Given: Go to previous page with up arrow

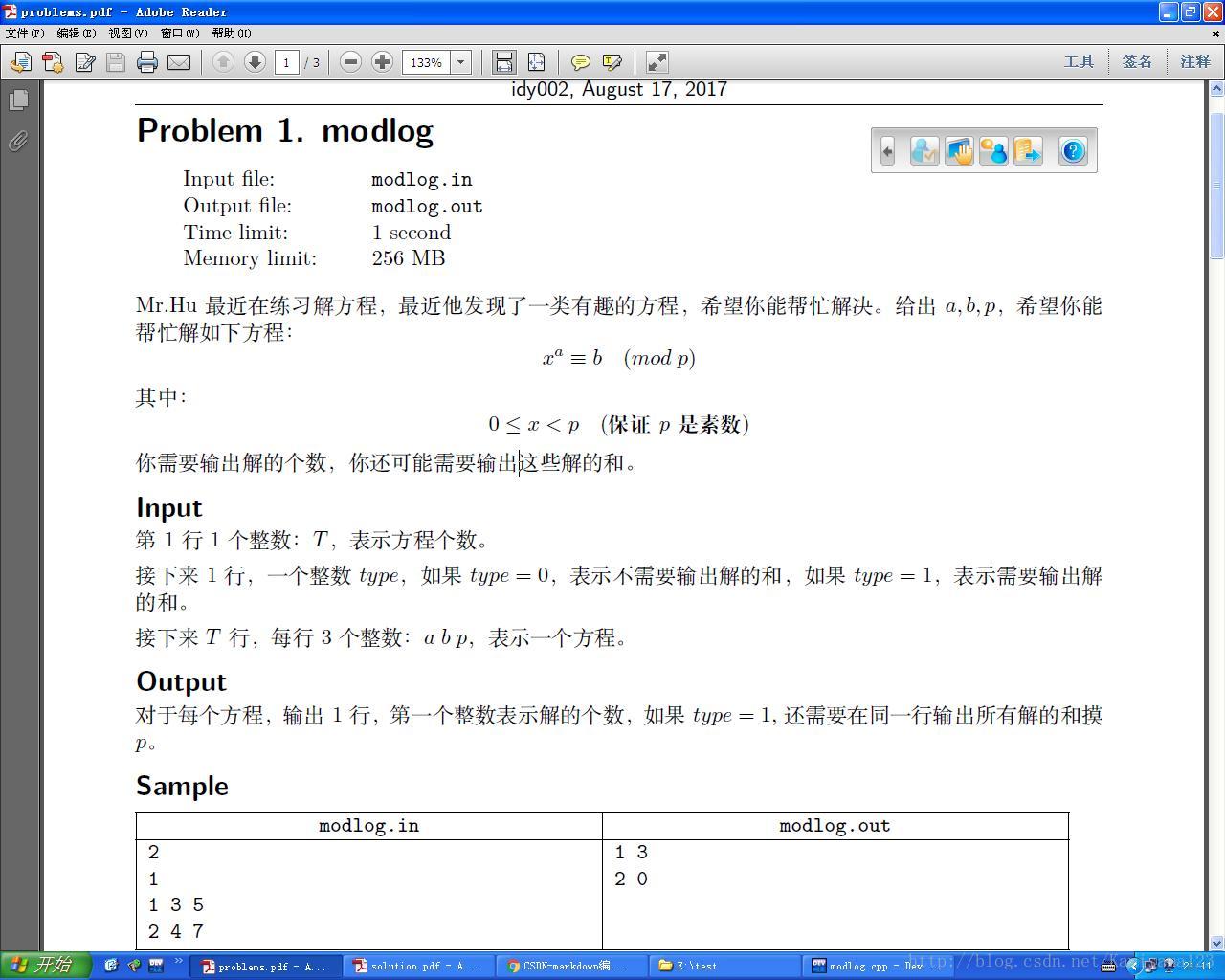Looking at the screenshot, I should pyautogui.click(x=223, y=62).
